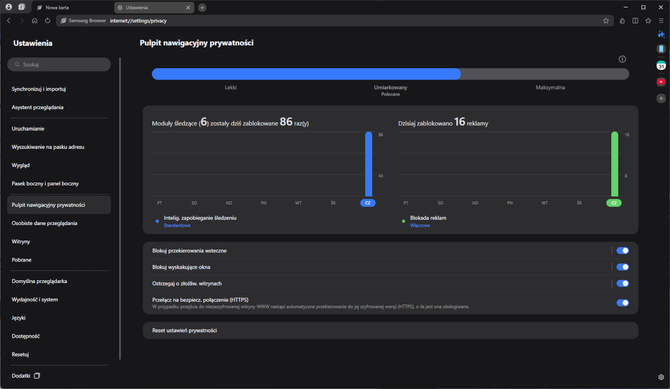Toggle Przełącz na bezpiecz. połączenie (HTTPS) switch
Viewport: 670px width, 389px height.
coord(623,303)
